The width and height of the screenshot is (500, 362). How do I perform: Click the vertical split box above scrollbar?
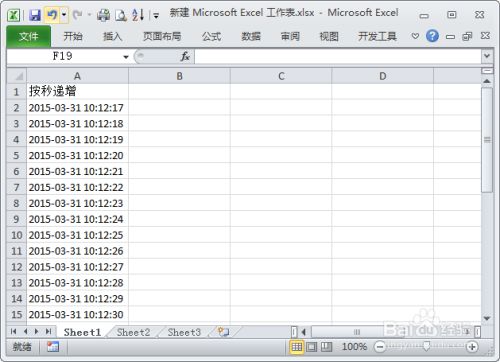coord(487,71)
